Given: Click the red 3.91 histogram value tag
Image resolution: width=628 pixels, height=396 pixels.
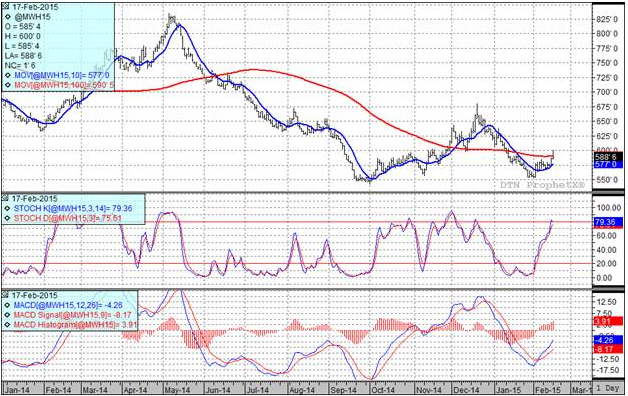Looking at the screenshot, I should [608, 321].
